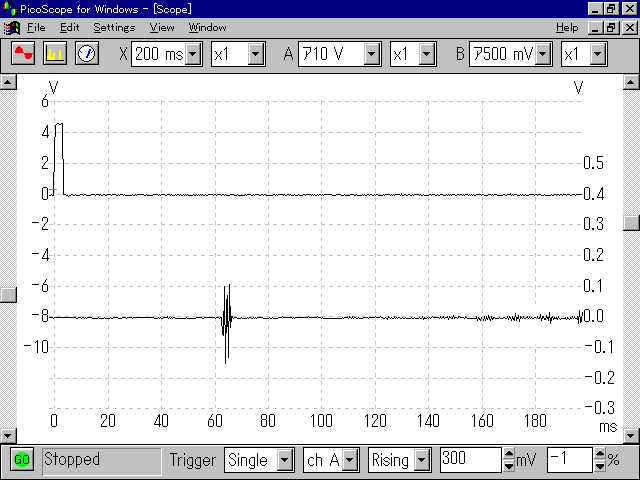The height and width of the screenshot is (480, 640).
Task: Expand the X axis x1 multiplier dropdown
Action: 256,54
